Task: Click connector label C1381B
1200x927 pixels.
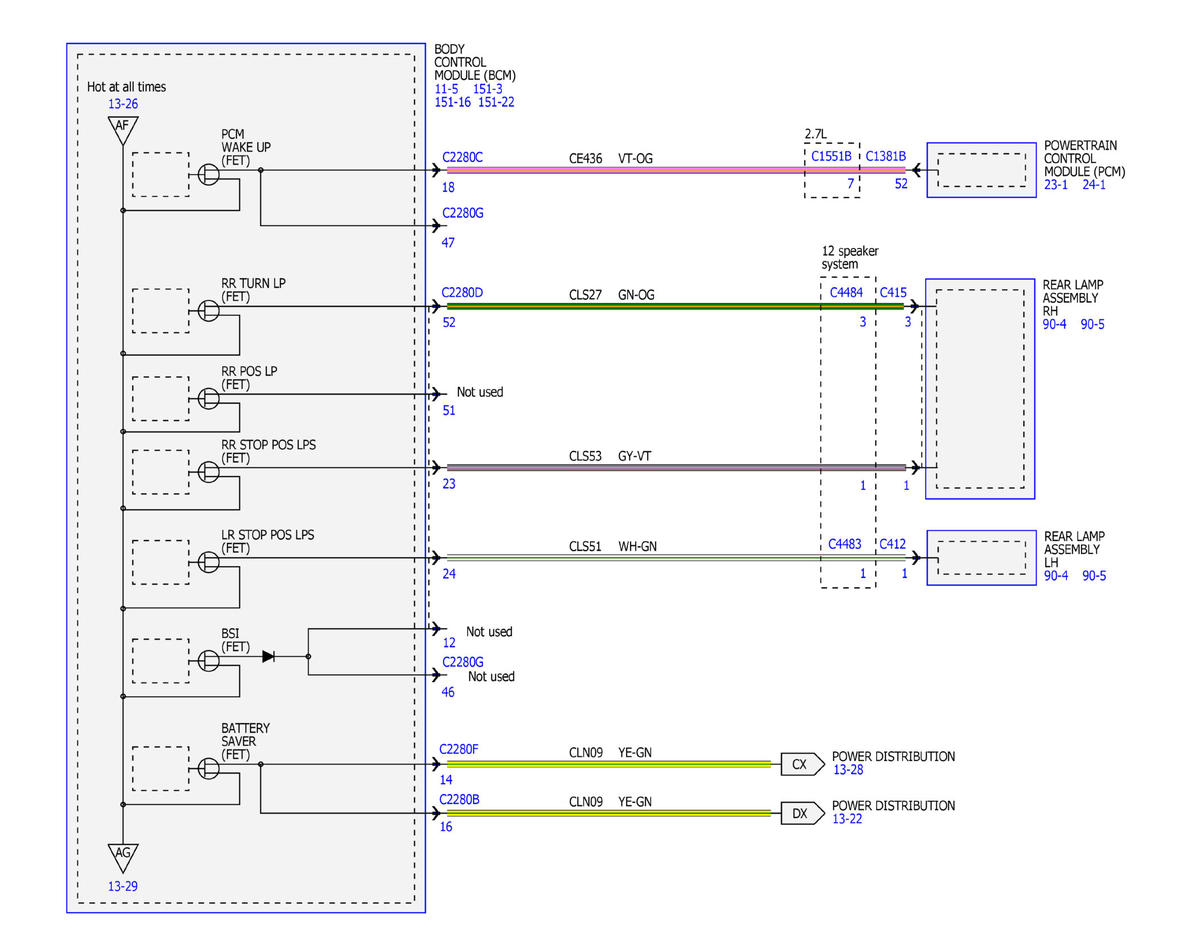Action: [x=886, y=156]
